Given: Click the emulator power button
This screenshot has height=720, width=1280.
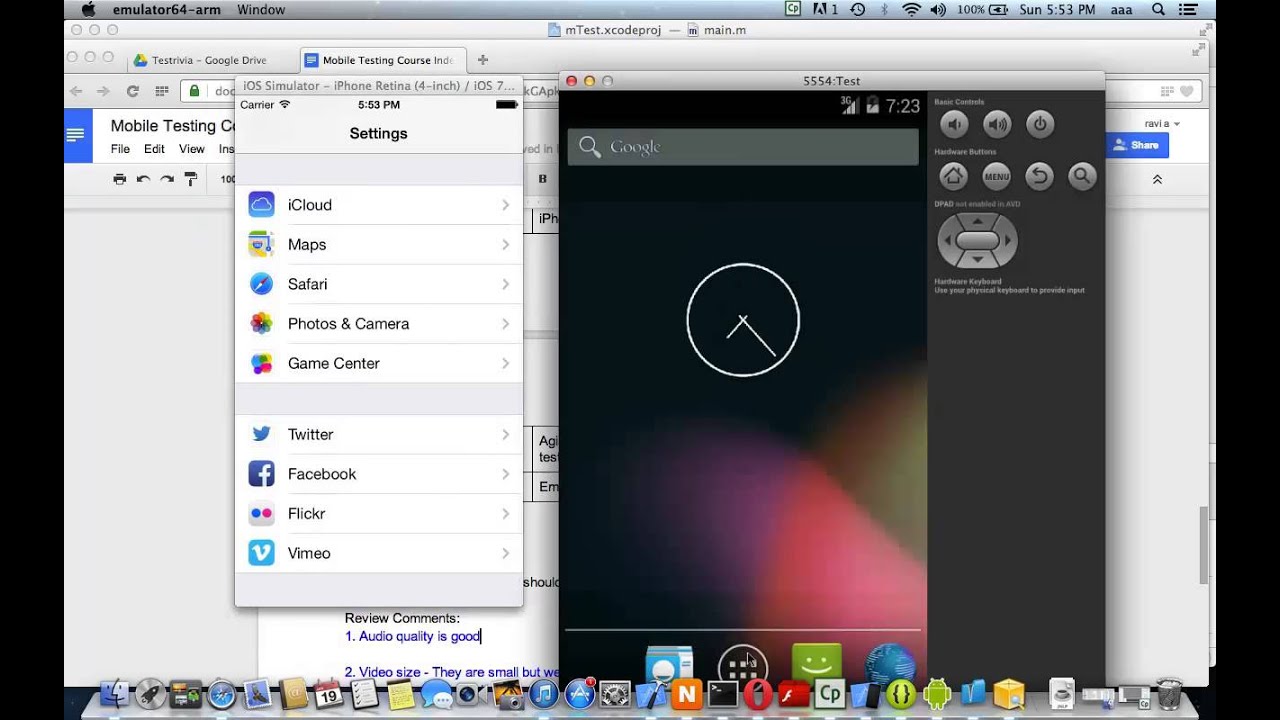Looking at the screenshot, I should point(1040,124).
